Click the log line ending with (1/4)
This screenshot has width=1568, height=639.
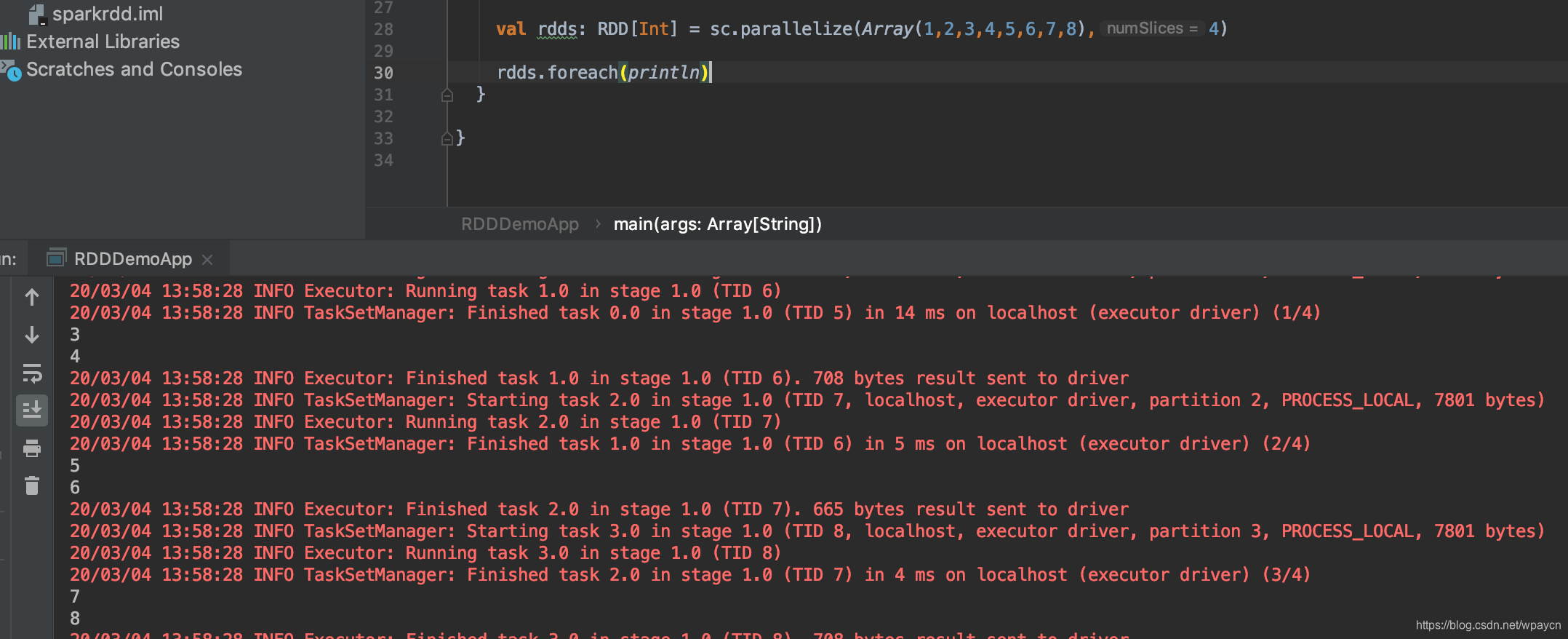pyautogui.click(x=695, y=313)
